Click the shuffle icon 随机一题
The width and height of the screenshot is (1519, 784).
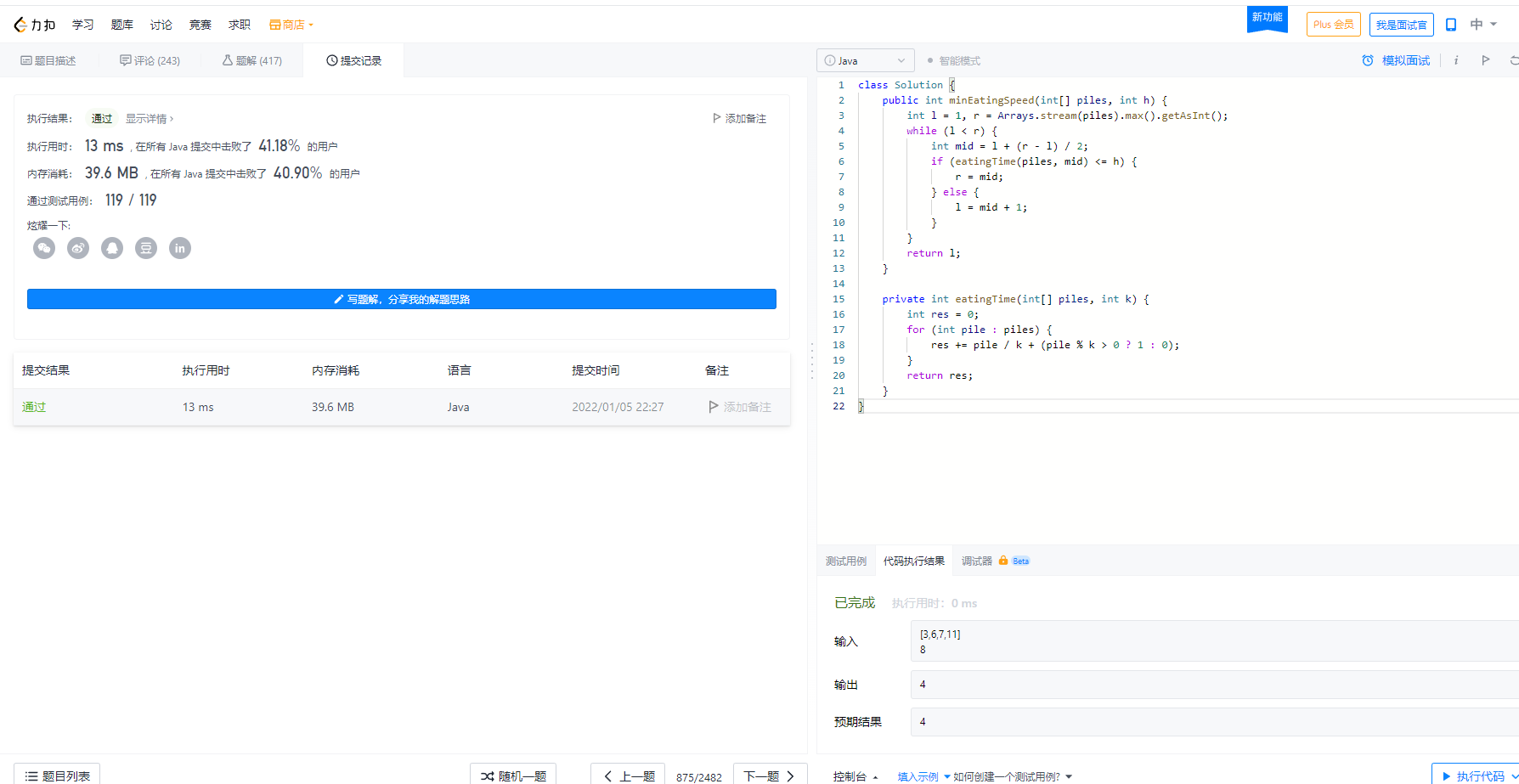(x=488, y=776)
